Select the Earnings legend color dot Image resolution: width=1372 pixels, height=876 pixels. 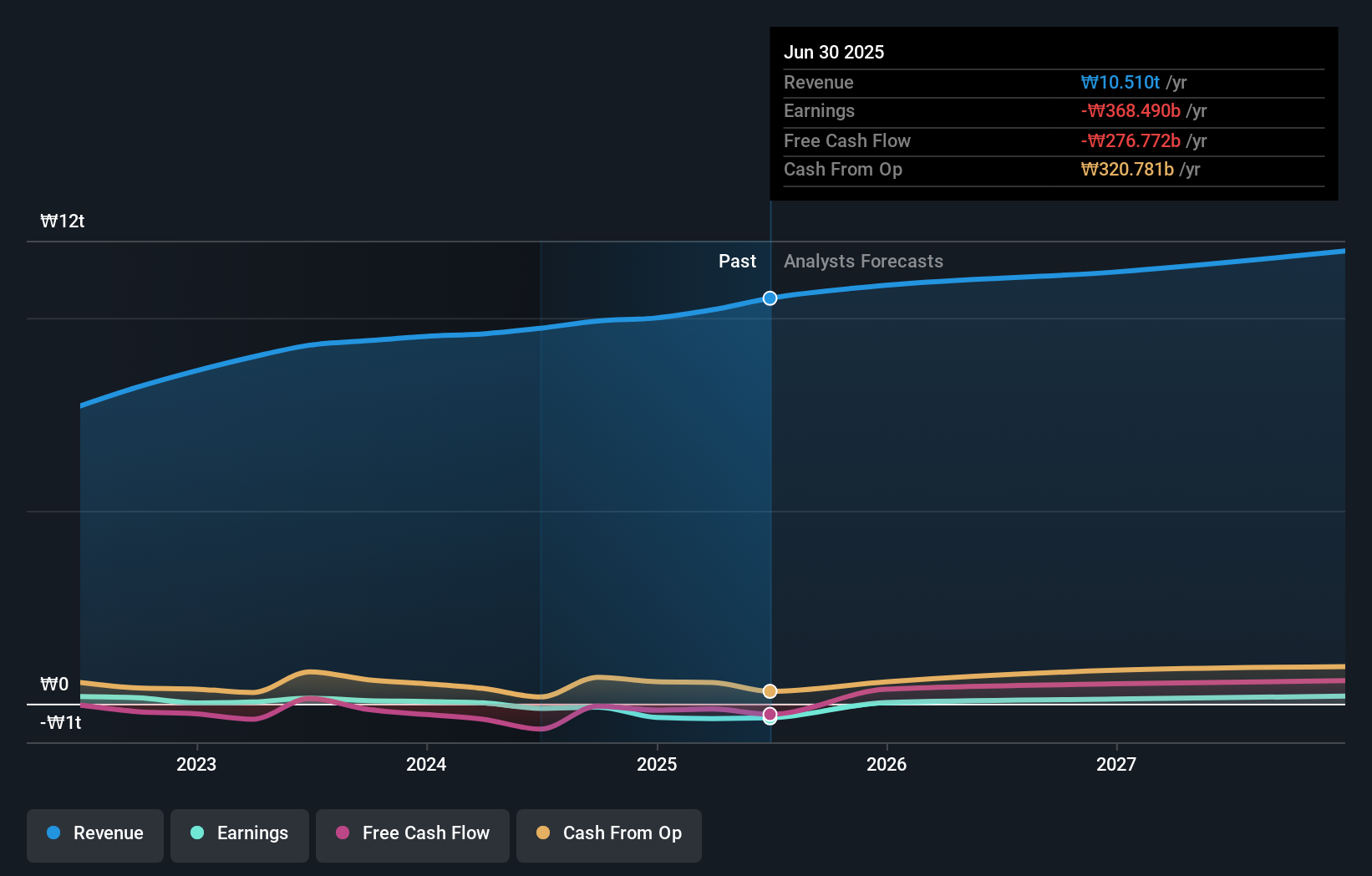point(196,833)
